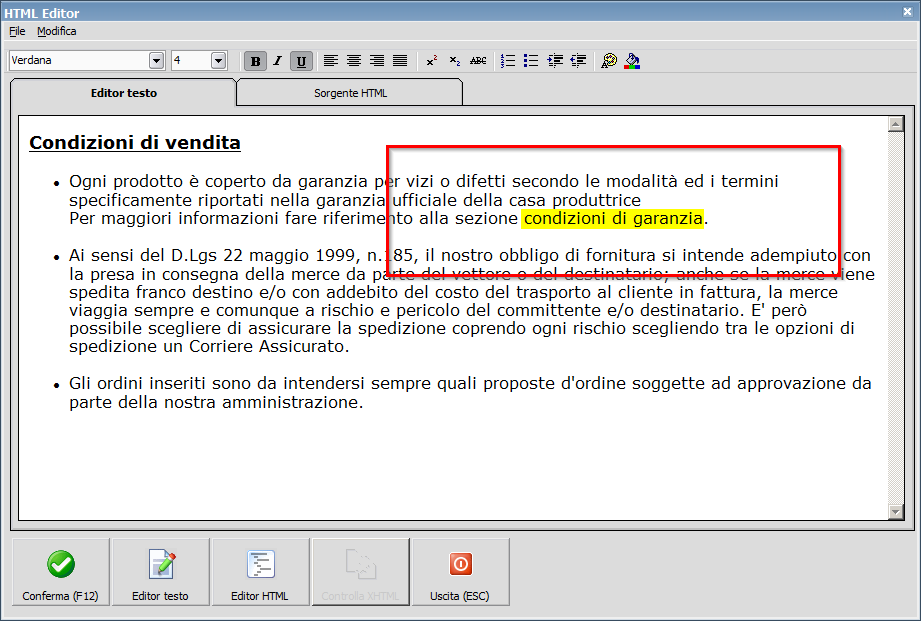
Task: Toggle italic formatting
Action: 278,61
